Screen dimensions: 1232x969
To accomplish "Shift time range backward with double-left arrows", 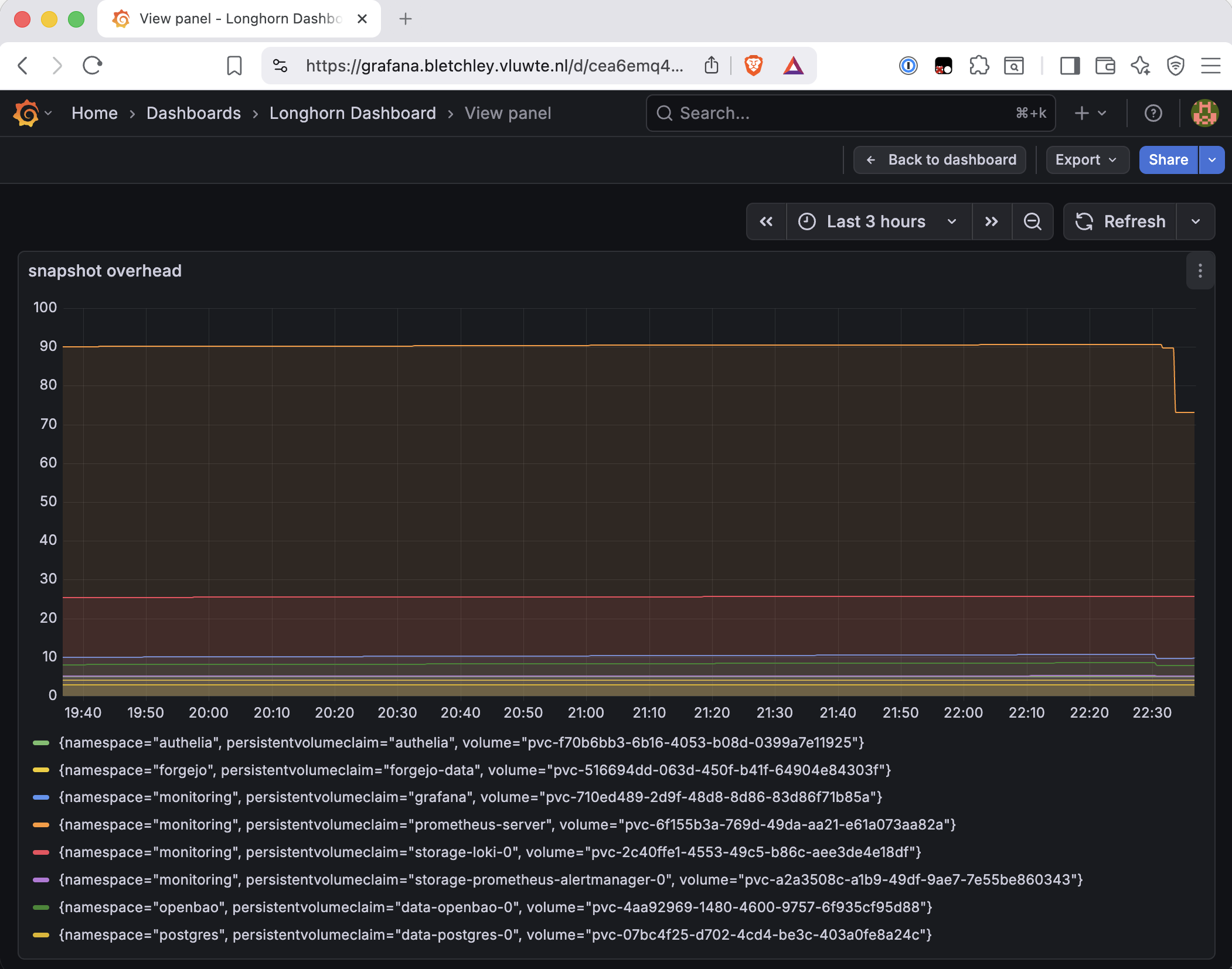I will coord(766,221).
